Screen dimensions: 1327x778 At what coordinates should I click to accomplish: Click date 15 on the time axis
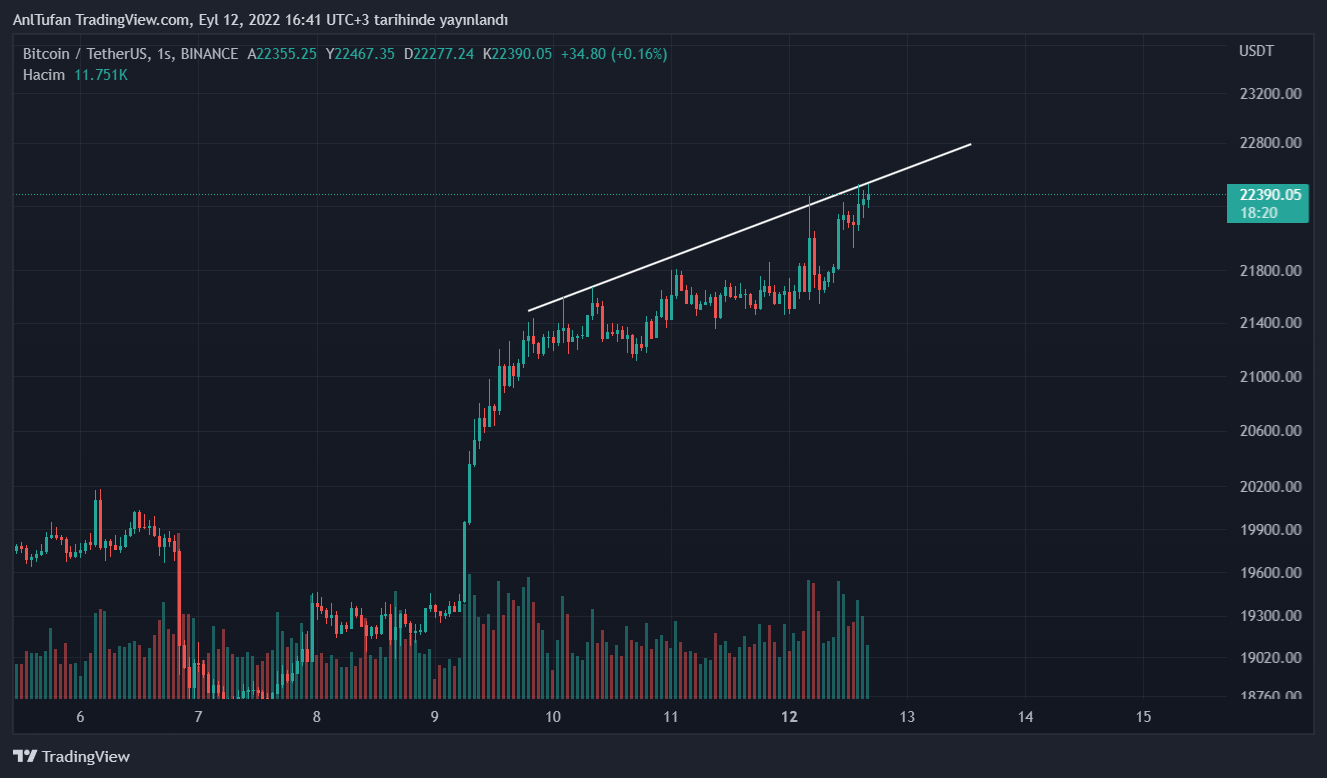(x=1144, y=717)
